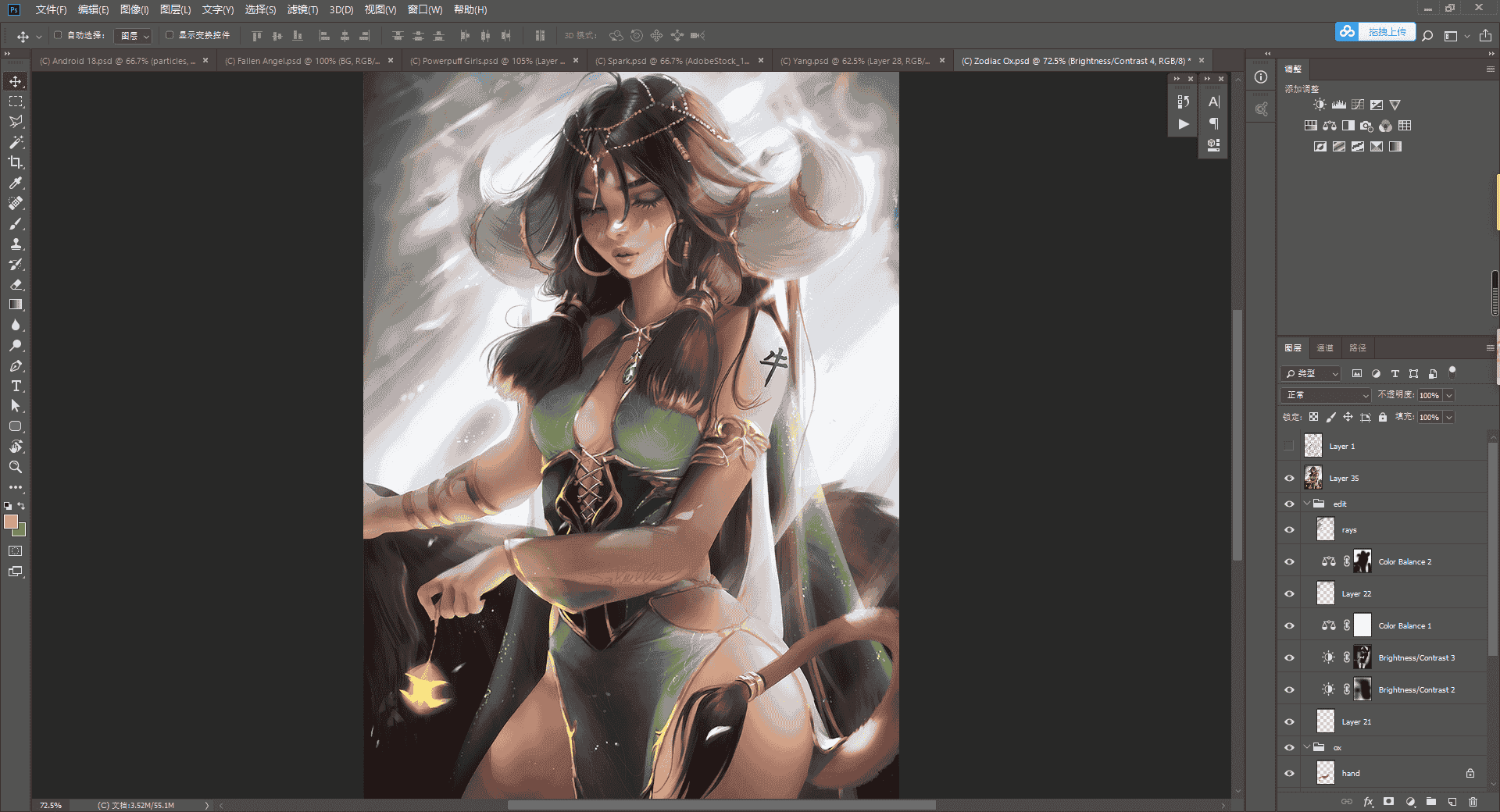Select the Zoom tool
This screenshot has width=1500, height=812.
point(16,467)
